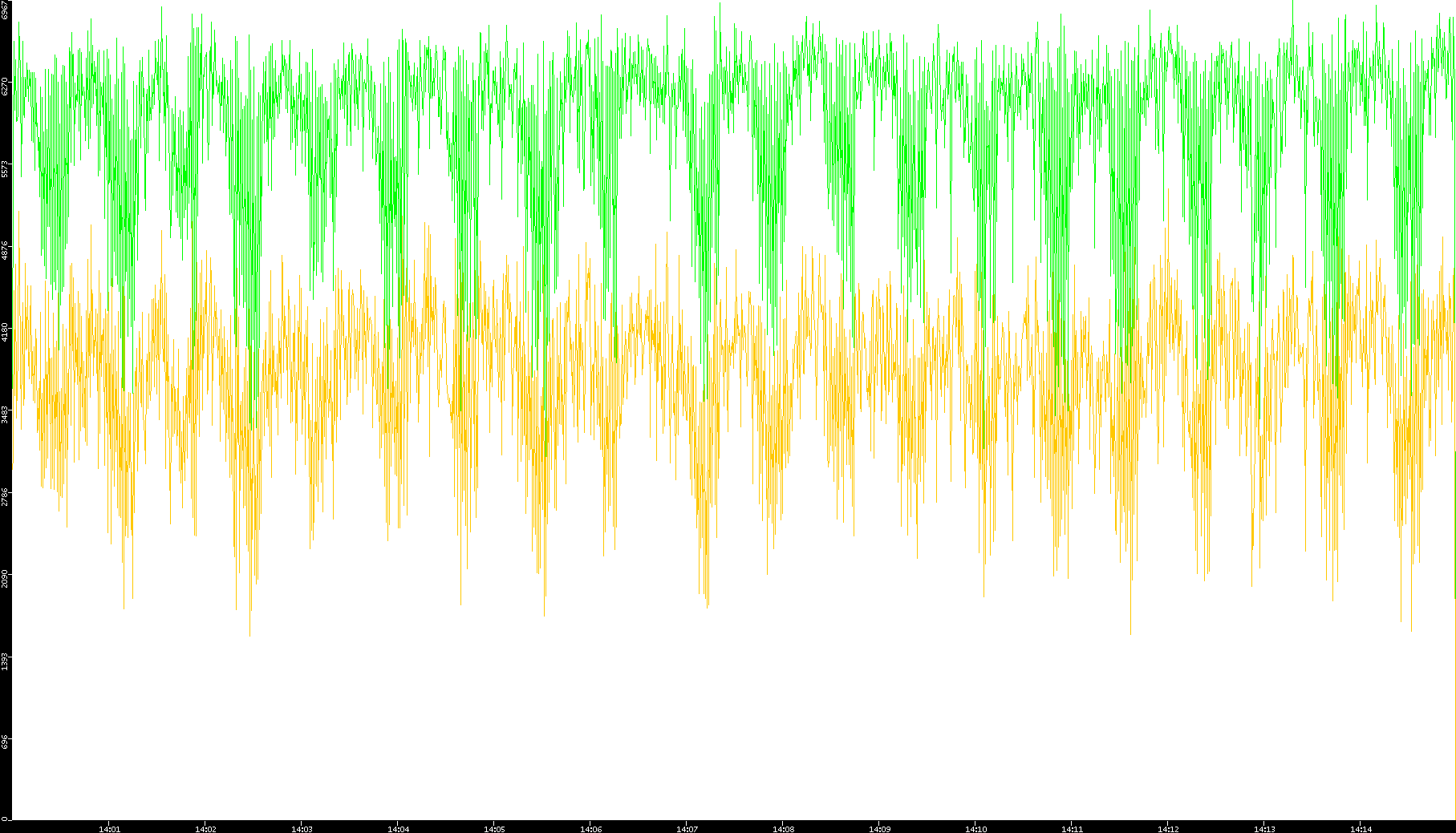Click the 14:12 time label

(x=1168, y=829)
